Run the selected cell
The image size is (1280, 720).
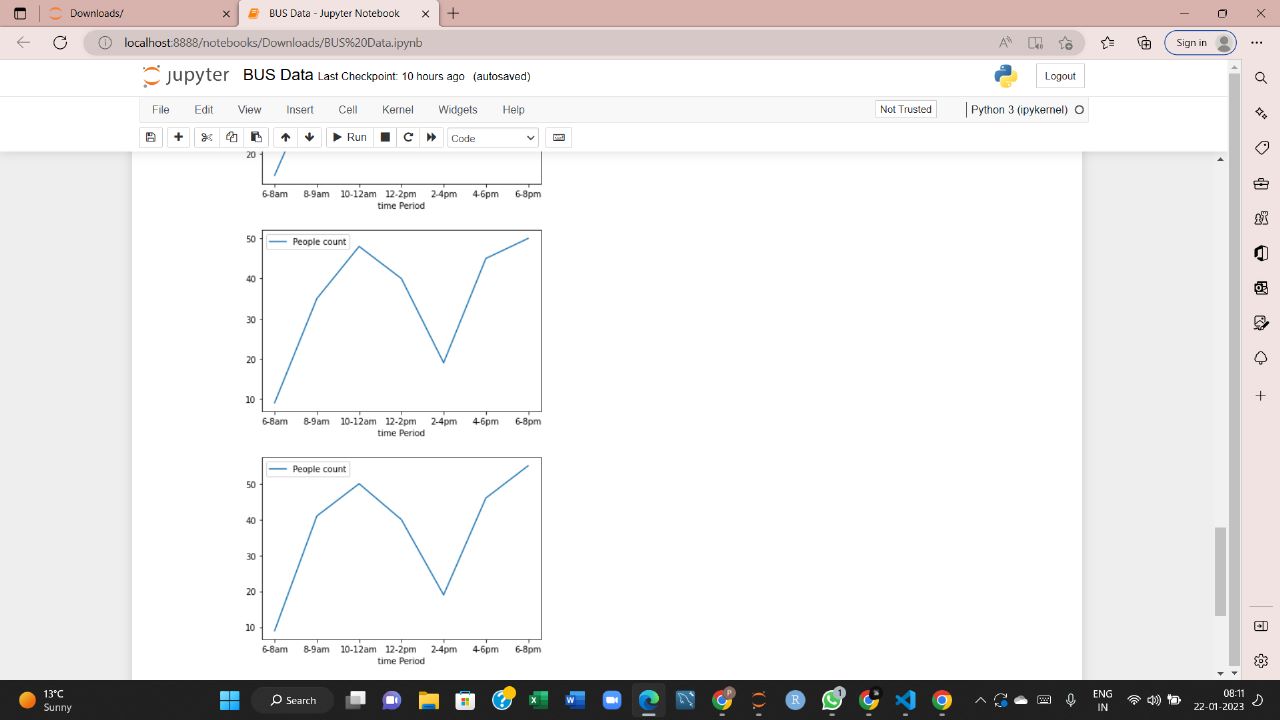click(x=350, y=137)
